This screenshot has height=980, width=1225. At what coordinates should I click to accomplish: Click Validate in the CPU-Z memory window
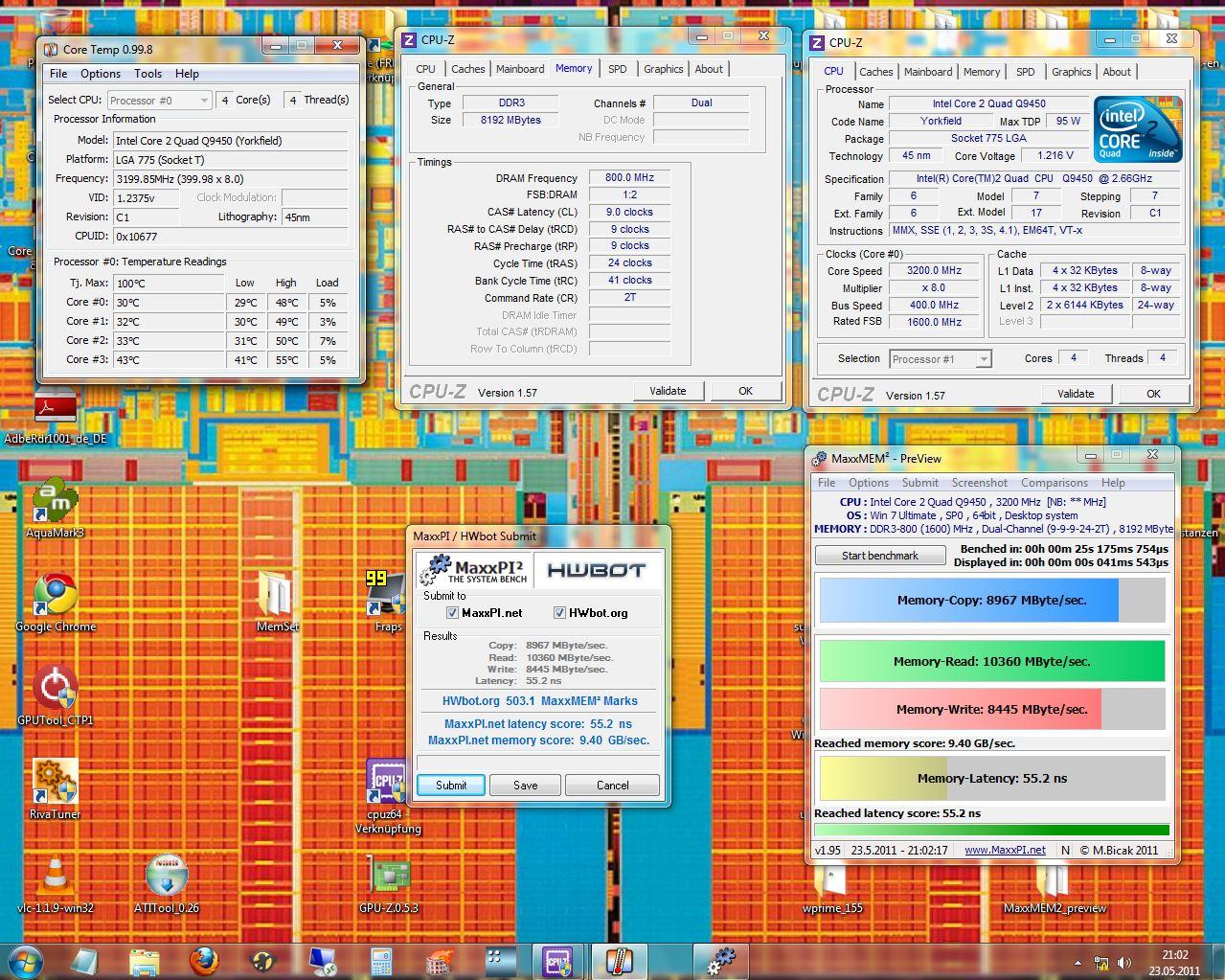(x=668, y=391)
